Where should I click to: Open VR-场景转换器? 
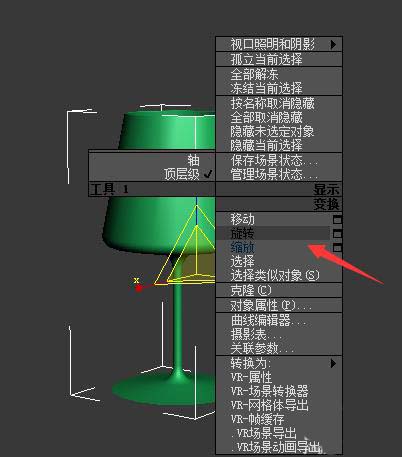click(x=279, y=391)
